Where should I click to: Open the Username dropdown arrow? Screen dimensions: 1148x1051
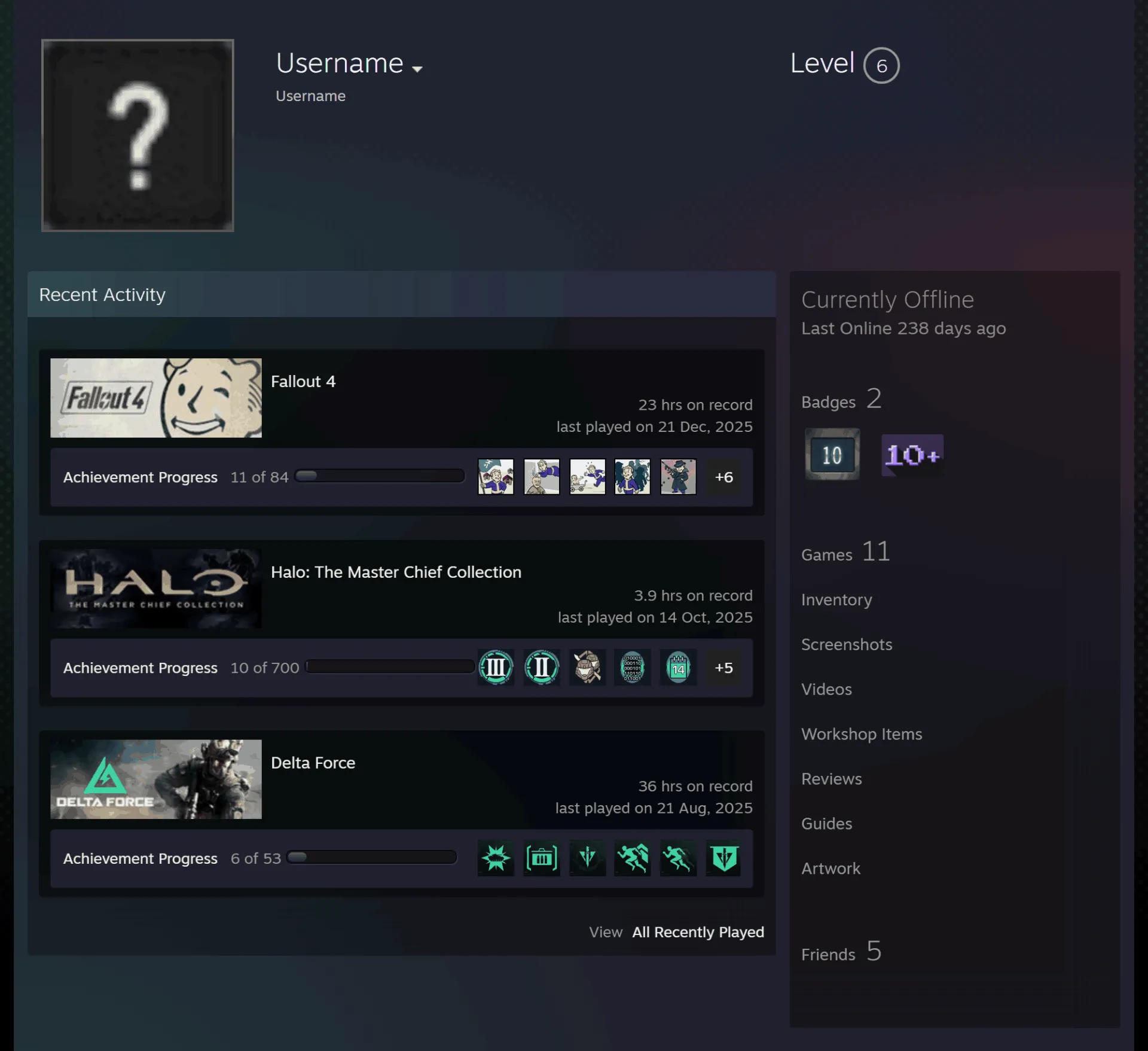tap(417, 69)
